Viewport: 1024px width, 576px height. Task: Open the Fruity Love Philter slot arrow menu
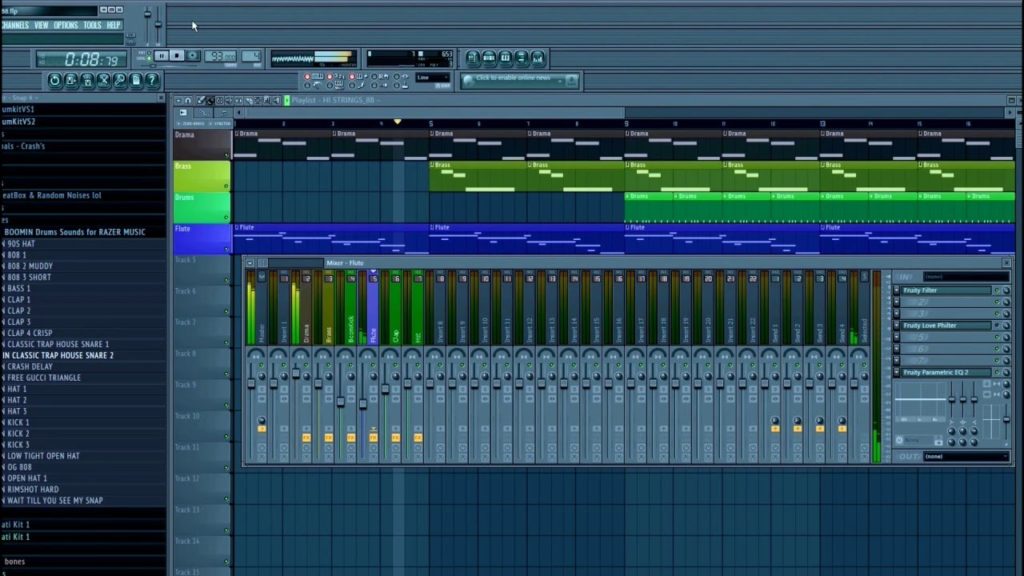point(897,325)
